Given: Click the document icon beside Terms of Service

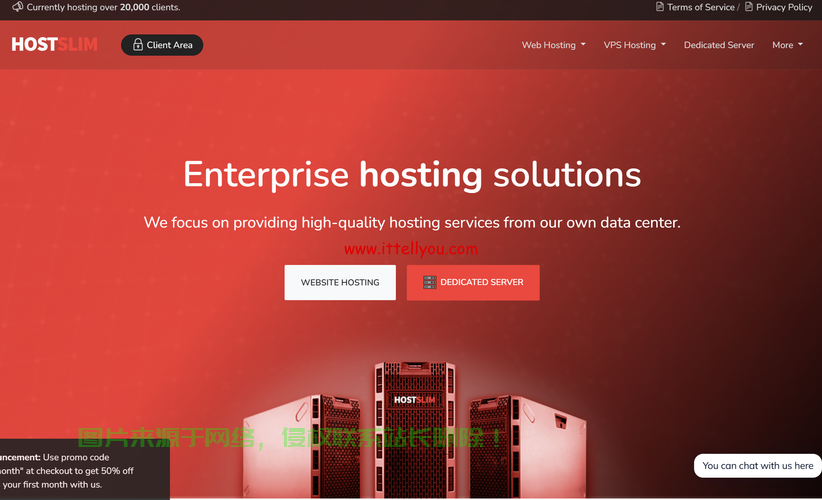Looking at the screenshot, I should [x=660, y=7].
